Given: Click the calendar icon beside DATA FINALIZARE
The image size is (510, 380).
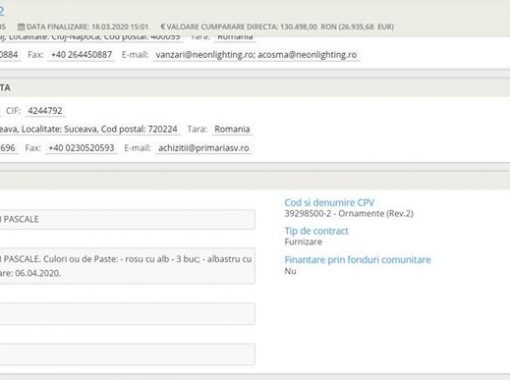Looking at the screenshot, I should pyautogui.click(x=21, y=27).
